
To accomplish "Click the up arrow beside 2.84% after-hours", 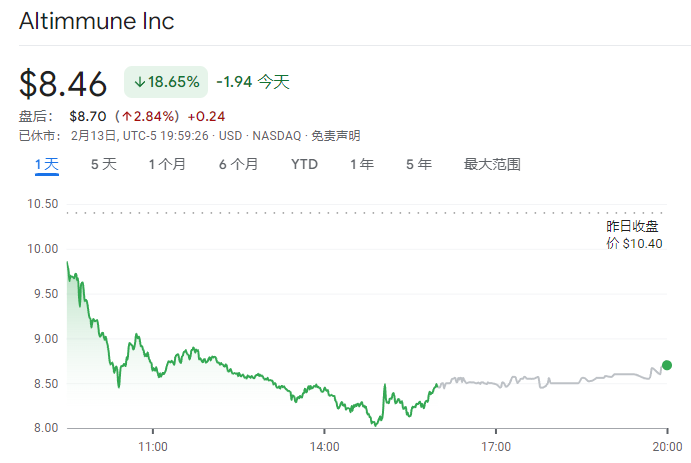I will pyautogui.click(x=128, y=116).
